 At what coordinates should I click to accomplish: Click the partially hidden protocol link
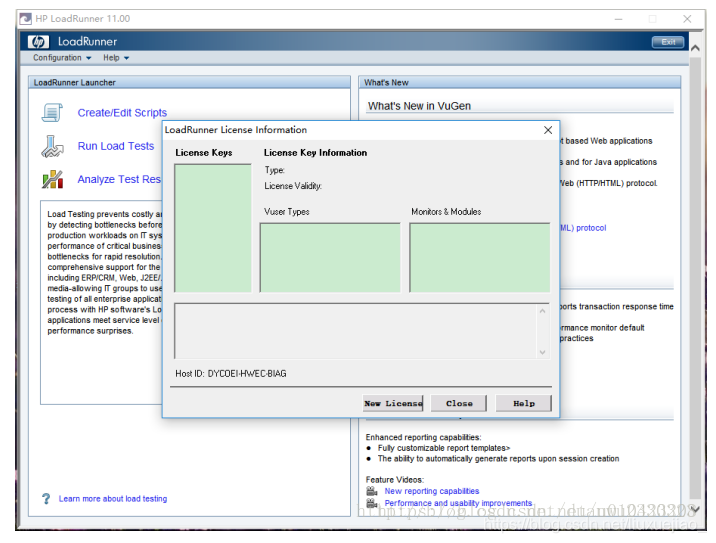tap(583, 228)
